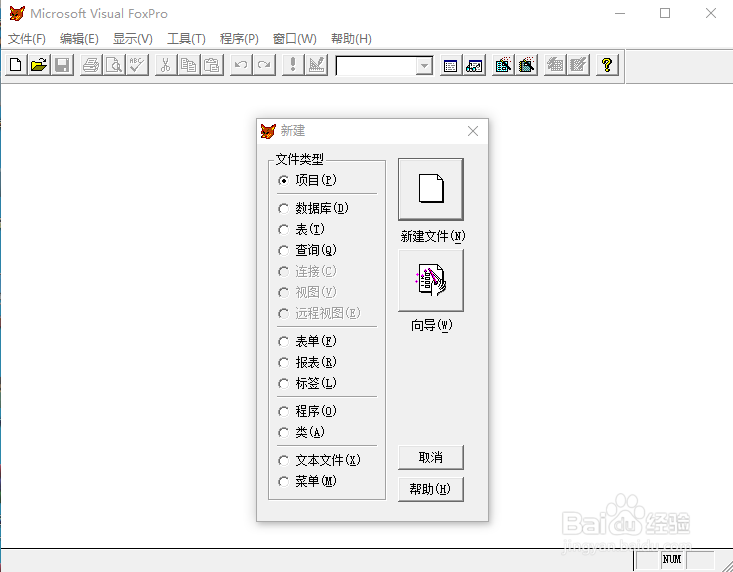Viewport: 733px width, 572px height.
Task: Open the Command Window toolbar icon
Action: tap(450, 64)
